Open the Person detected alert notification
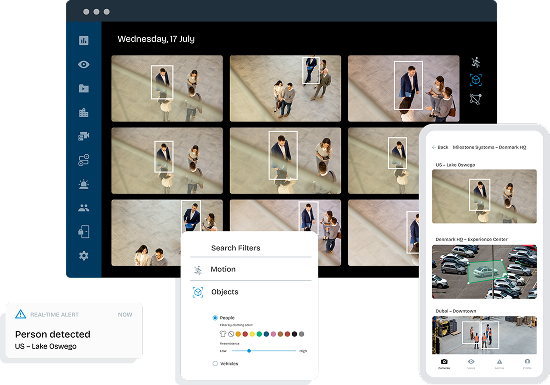550x385 pixels. (x=74, y=331)
